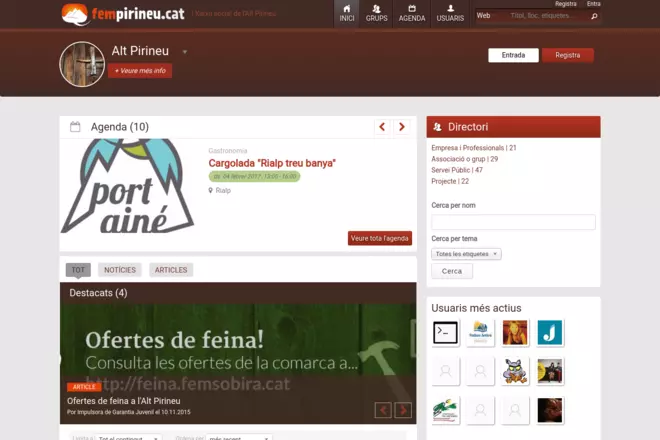Open the GRUPS navigation item

coord(376,13)
